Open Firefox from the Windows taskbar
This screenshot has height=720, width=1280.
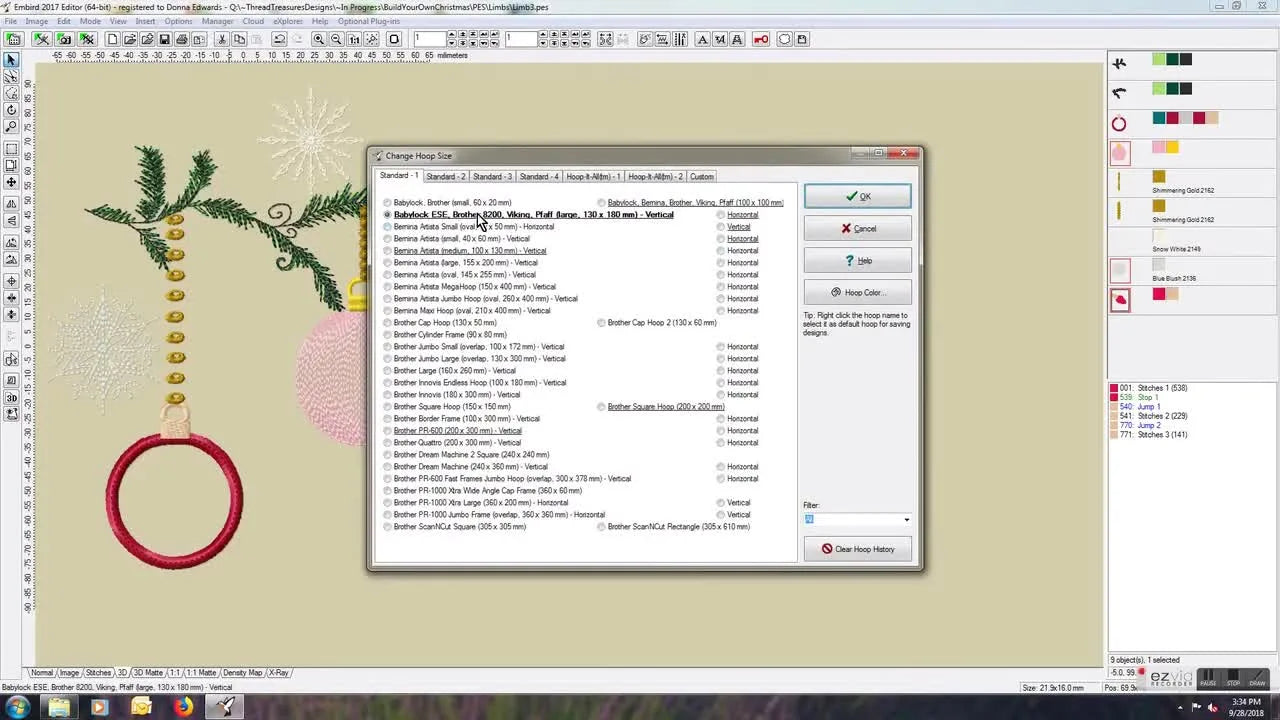(x=183, y=707)
